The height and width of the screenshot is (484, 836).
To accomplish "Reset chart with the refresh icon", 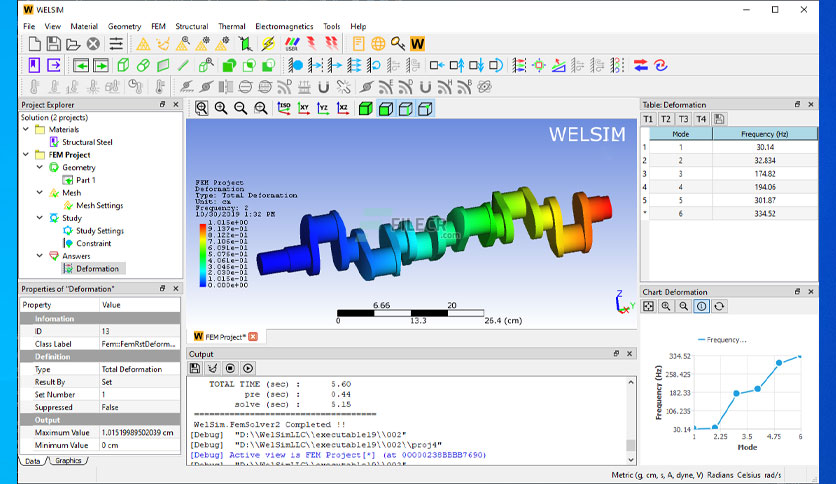I will point(719,306).
